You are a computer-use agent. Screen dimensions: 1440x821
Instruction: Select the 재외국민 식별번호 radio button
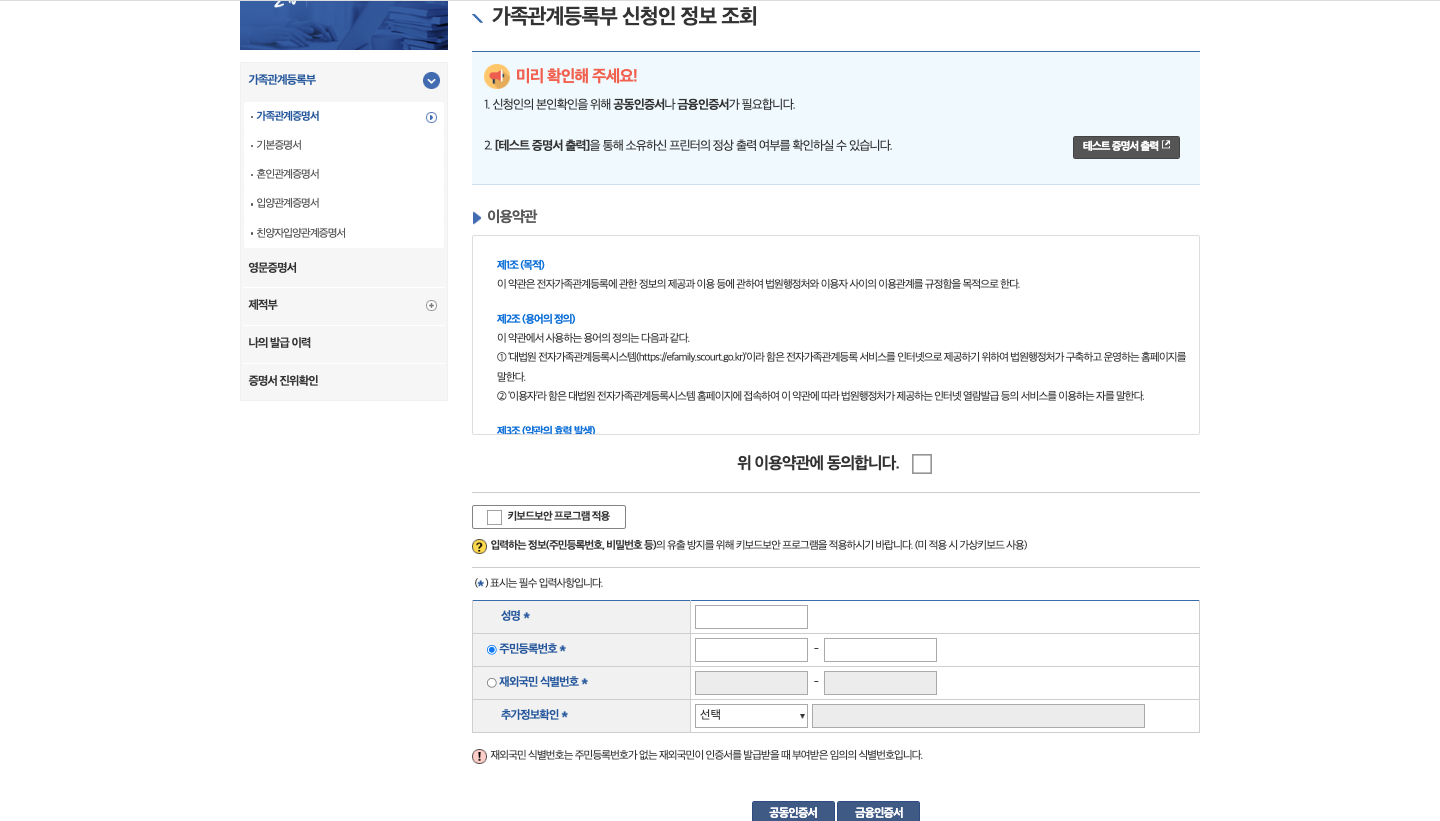(492, 683)
